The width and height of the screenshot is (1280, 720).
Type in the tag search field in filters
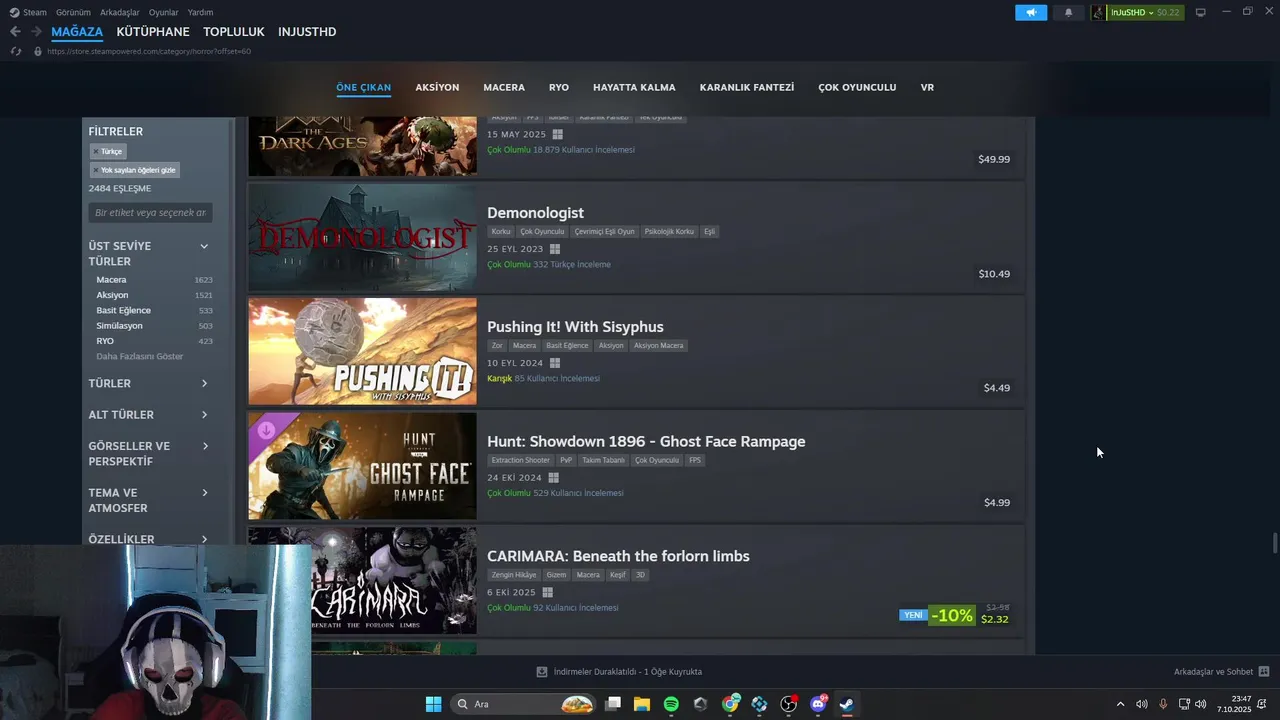(x=150, y=213)
